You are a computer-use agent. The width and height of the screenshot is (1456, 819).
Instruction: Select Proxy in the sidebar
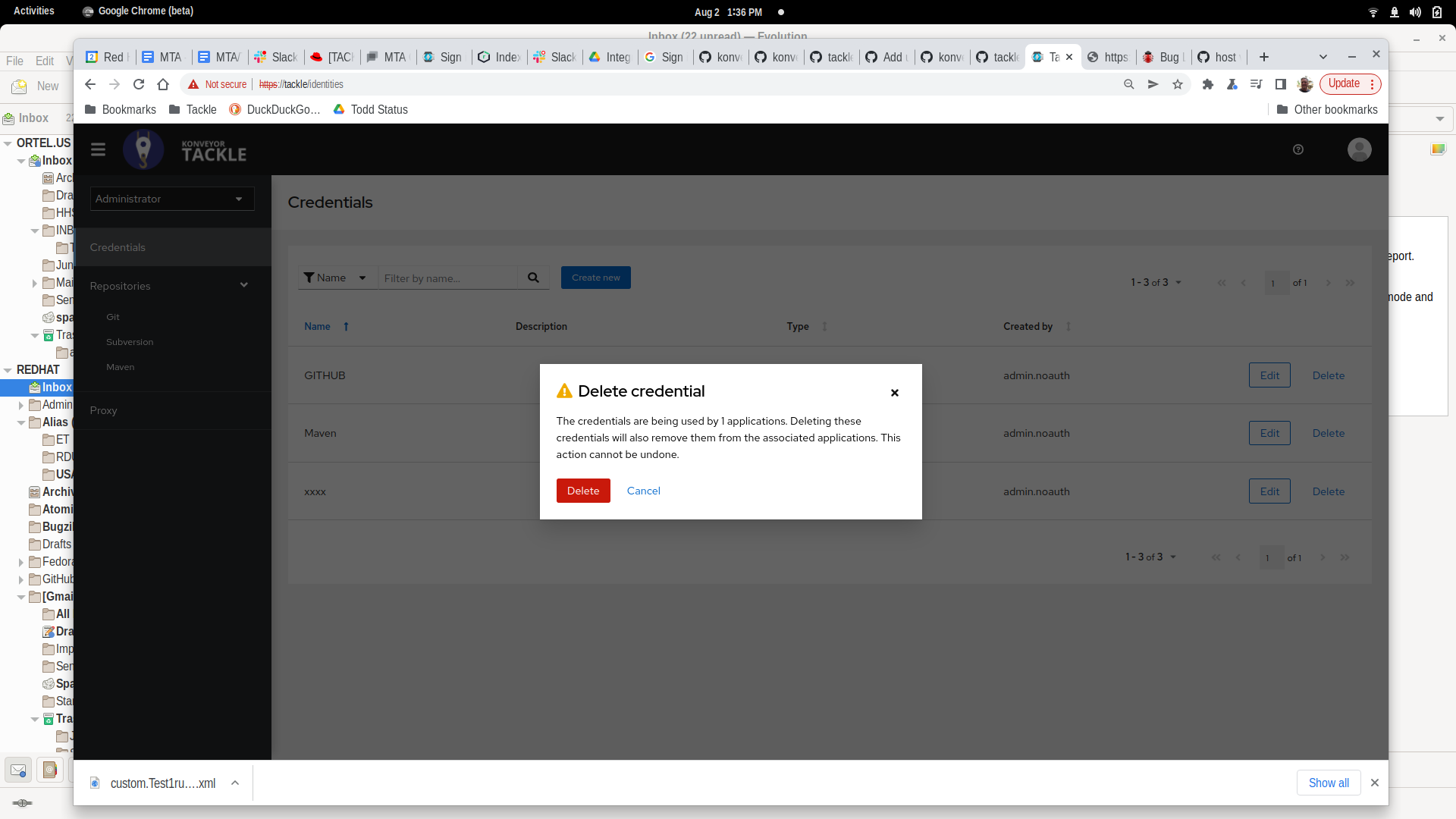point(103,410)
